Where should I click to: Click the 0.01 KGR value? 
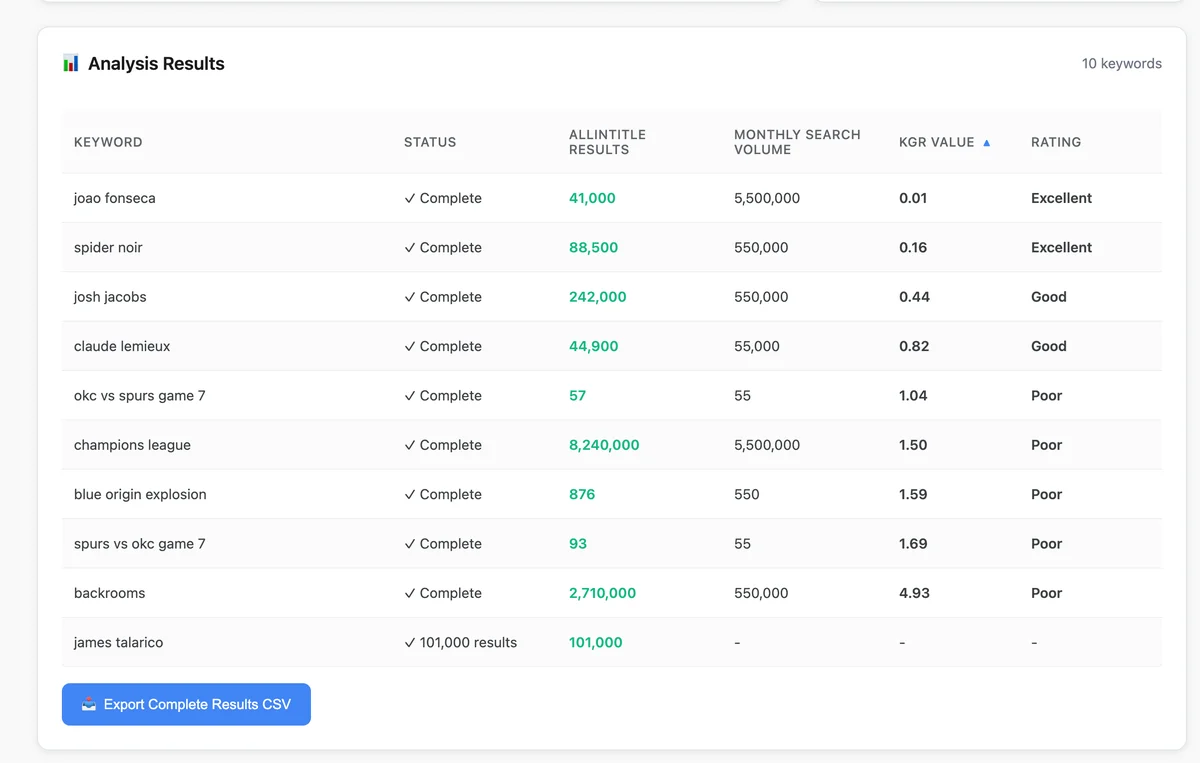point(913,198)
